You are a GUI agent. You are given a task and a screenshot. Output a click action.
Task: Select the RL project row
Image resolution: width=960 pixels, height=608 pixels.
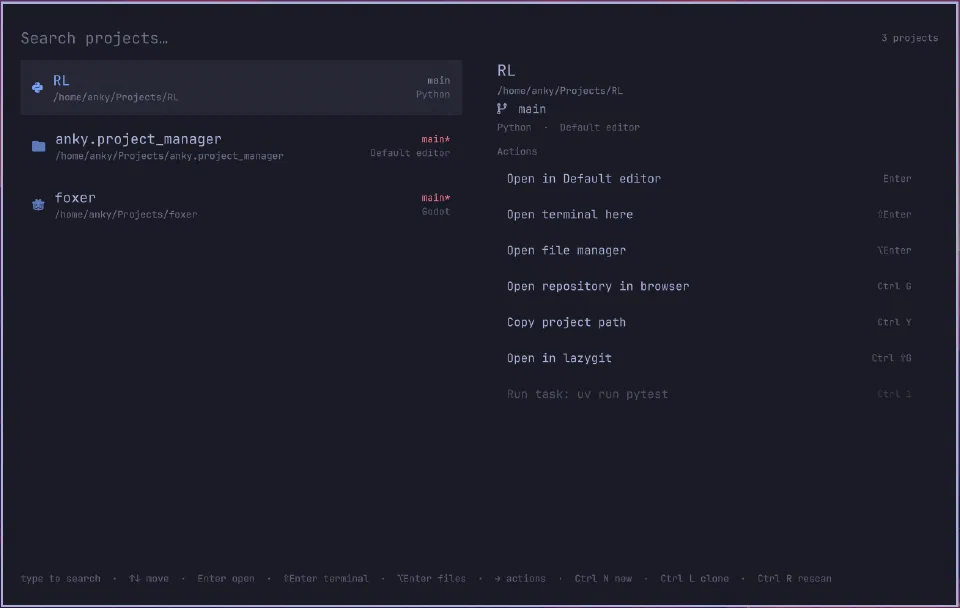[241, 88]
